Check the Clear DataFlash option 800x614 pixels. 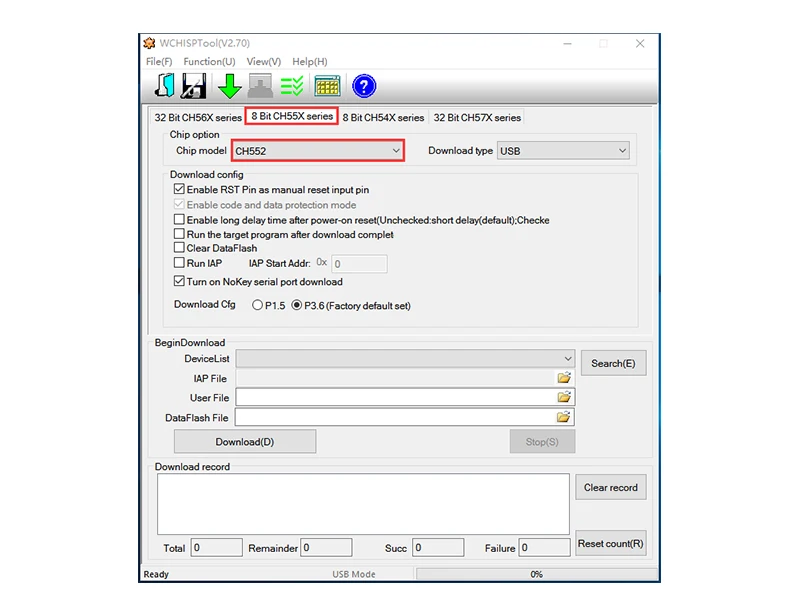(x=179, y=248)
